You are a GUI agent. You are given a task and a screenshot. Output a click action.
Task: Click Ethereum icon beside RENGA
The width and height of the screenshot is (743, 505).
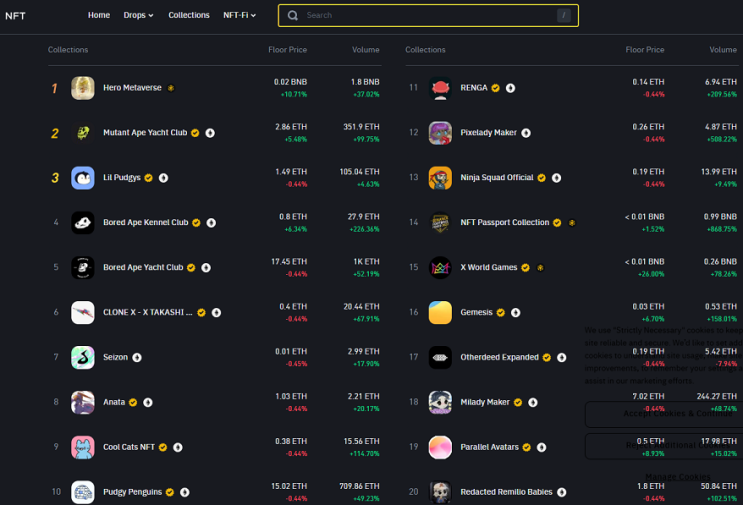(510, 88)
